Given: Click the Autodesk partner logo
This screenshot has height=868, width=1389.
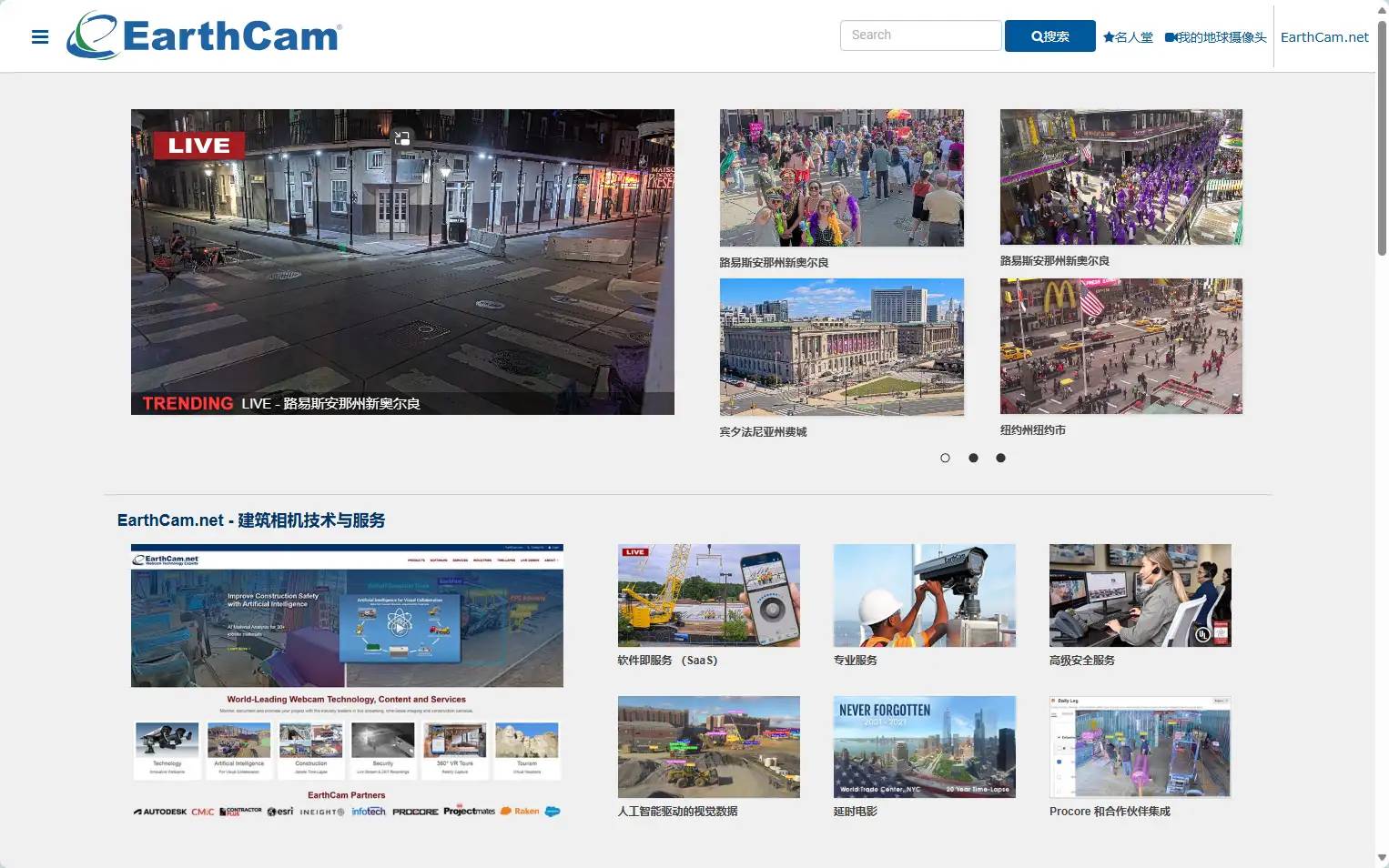Looking at the screenshot, I should click(x=159, y=811).
